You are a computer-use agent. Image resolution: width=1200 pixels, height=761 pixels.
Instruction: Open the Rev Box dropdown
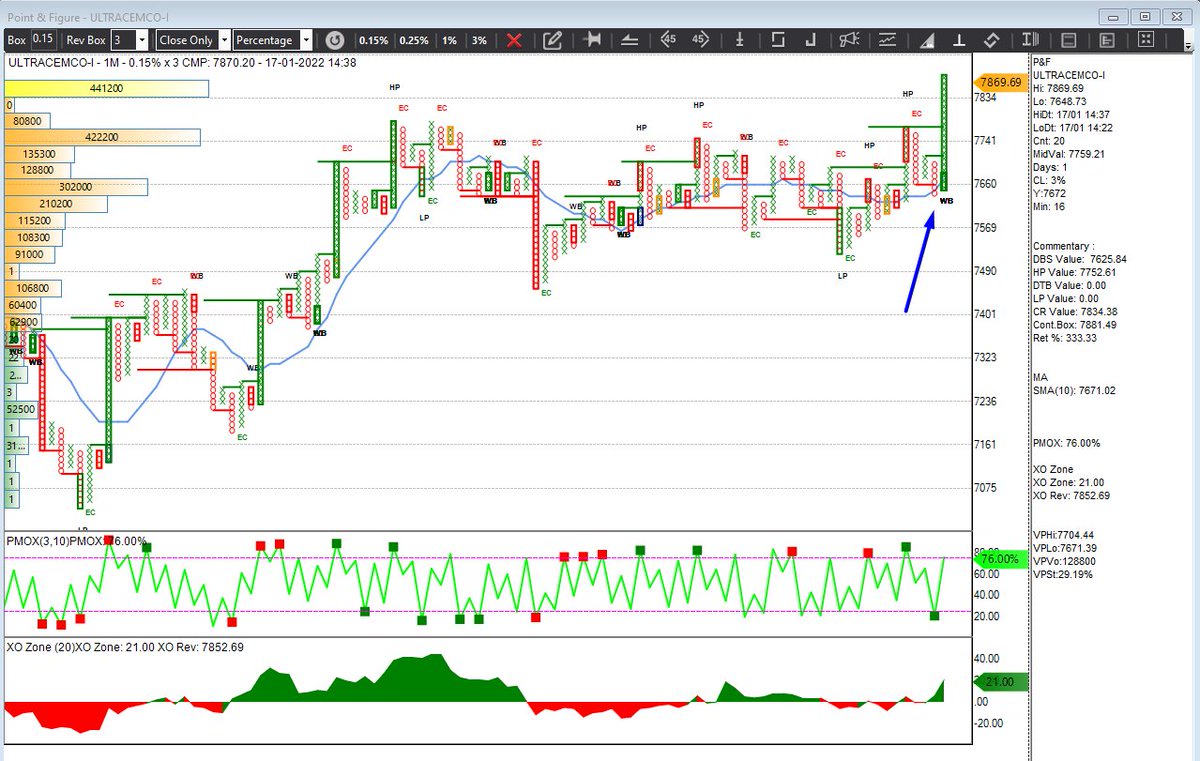coord(143,40)
